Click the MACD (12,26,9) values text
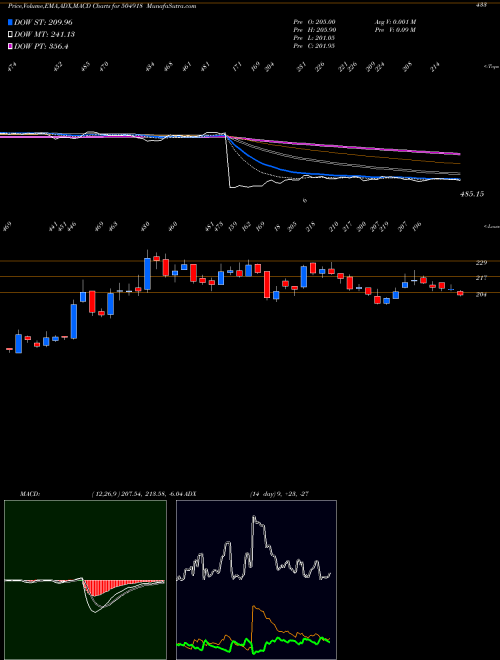 click(136, 493)
